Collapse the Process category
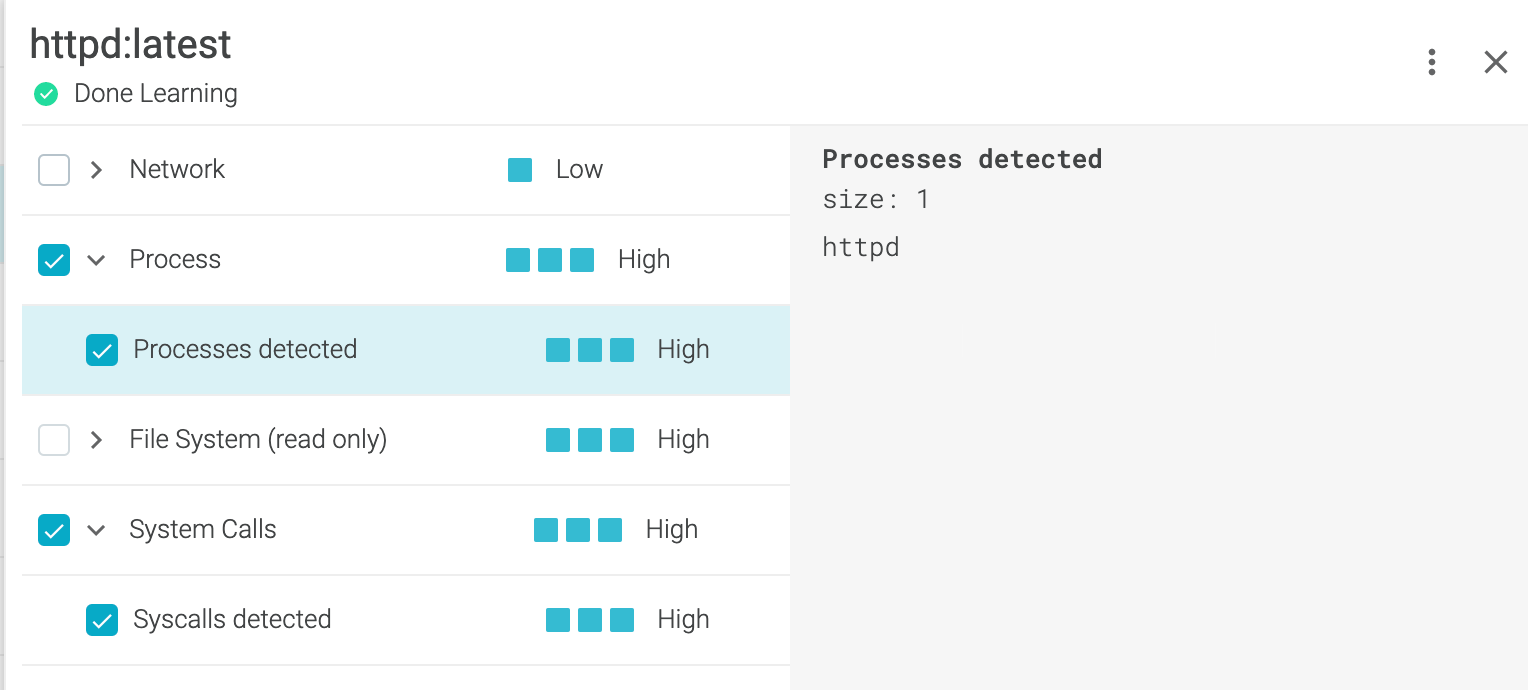 (x=96, y=260)
